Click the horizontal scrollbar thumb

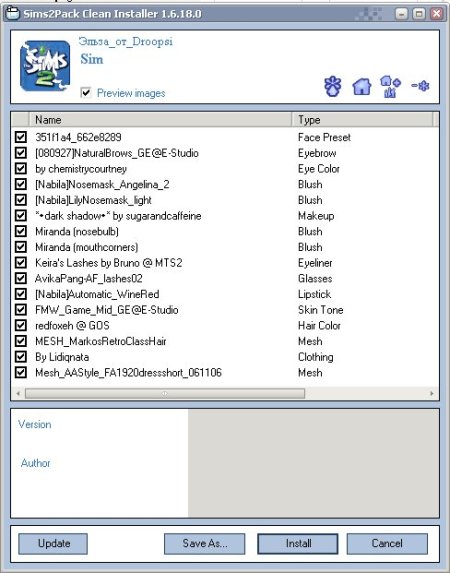165,394
